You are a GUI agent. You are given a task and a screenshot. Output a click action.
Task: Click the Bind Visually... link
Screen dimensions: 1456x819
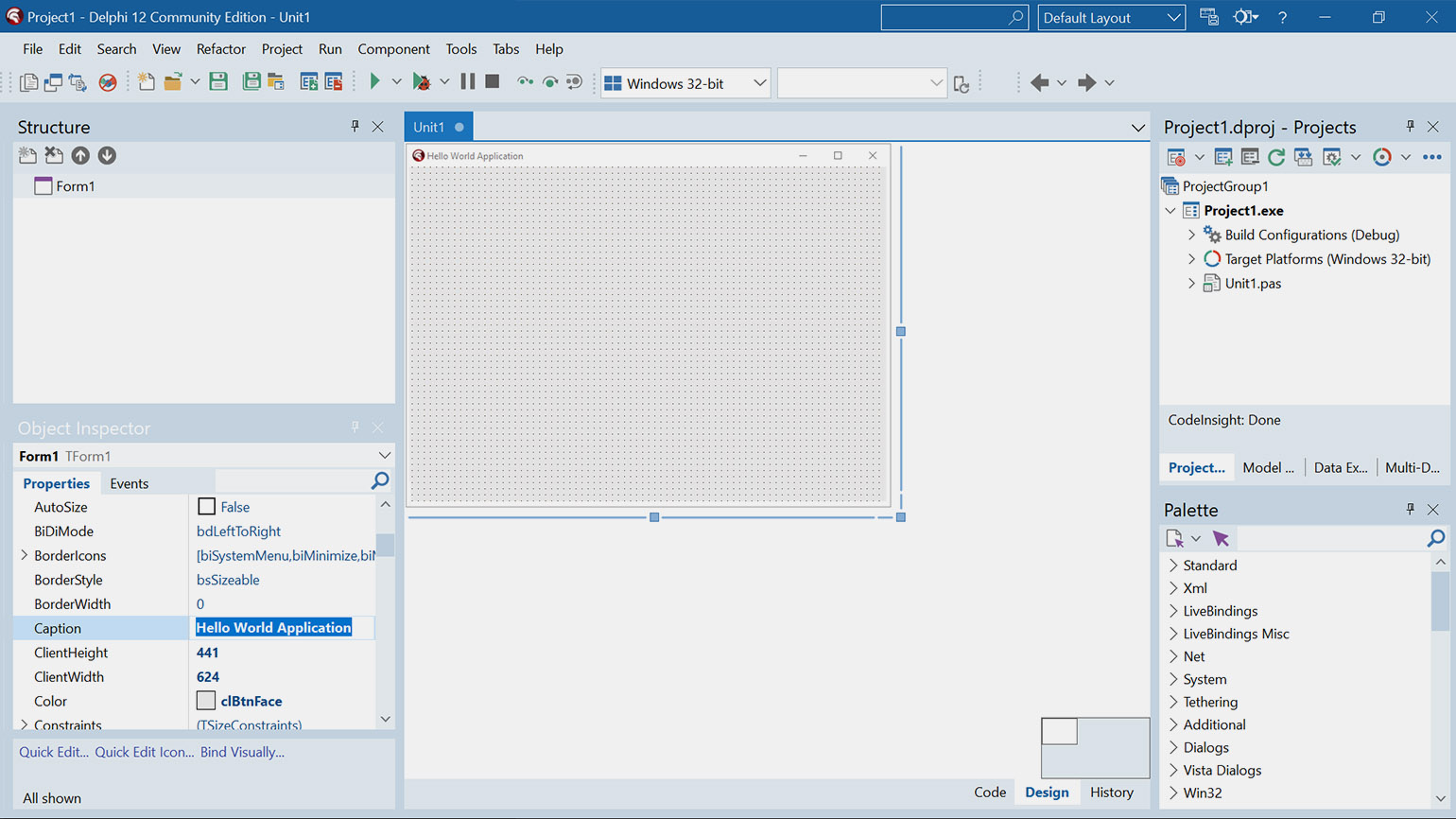[242, 752]
